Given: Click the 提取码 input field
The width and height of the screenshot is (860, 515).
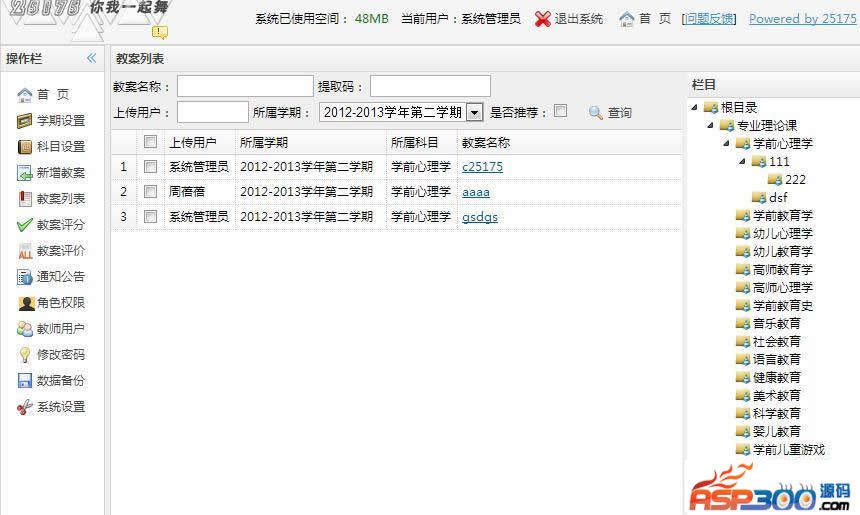Looking at the screenshot, I should click(430, 86).
